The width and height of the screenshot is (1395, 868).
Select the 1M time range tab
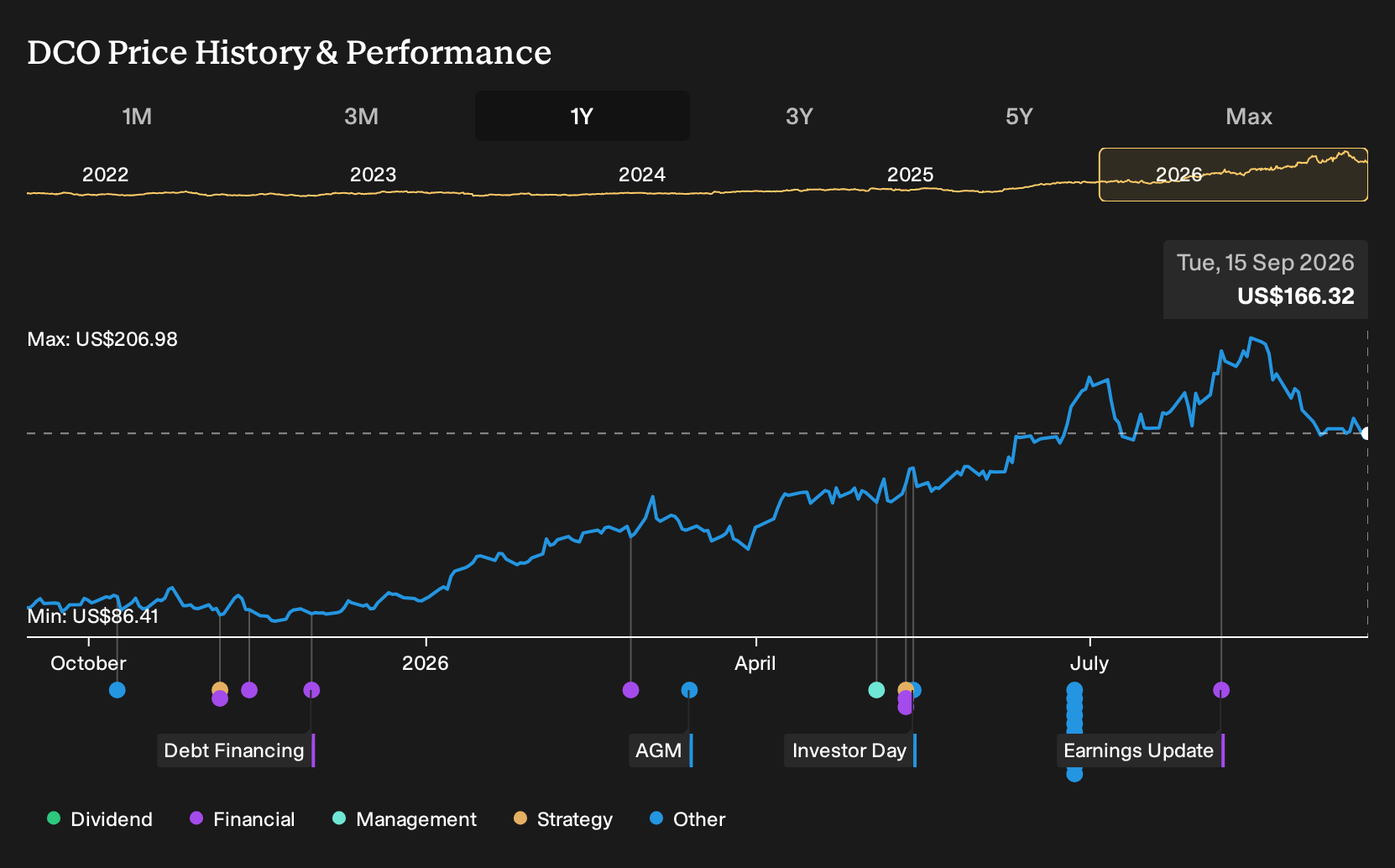tap(137, 116)
